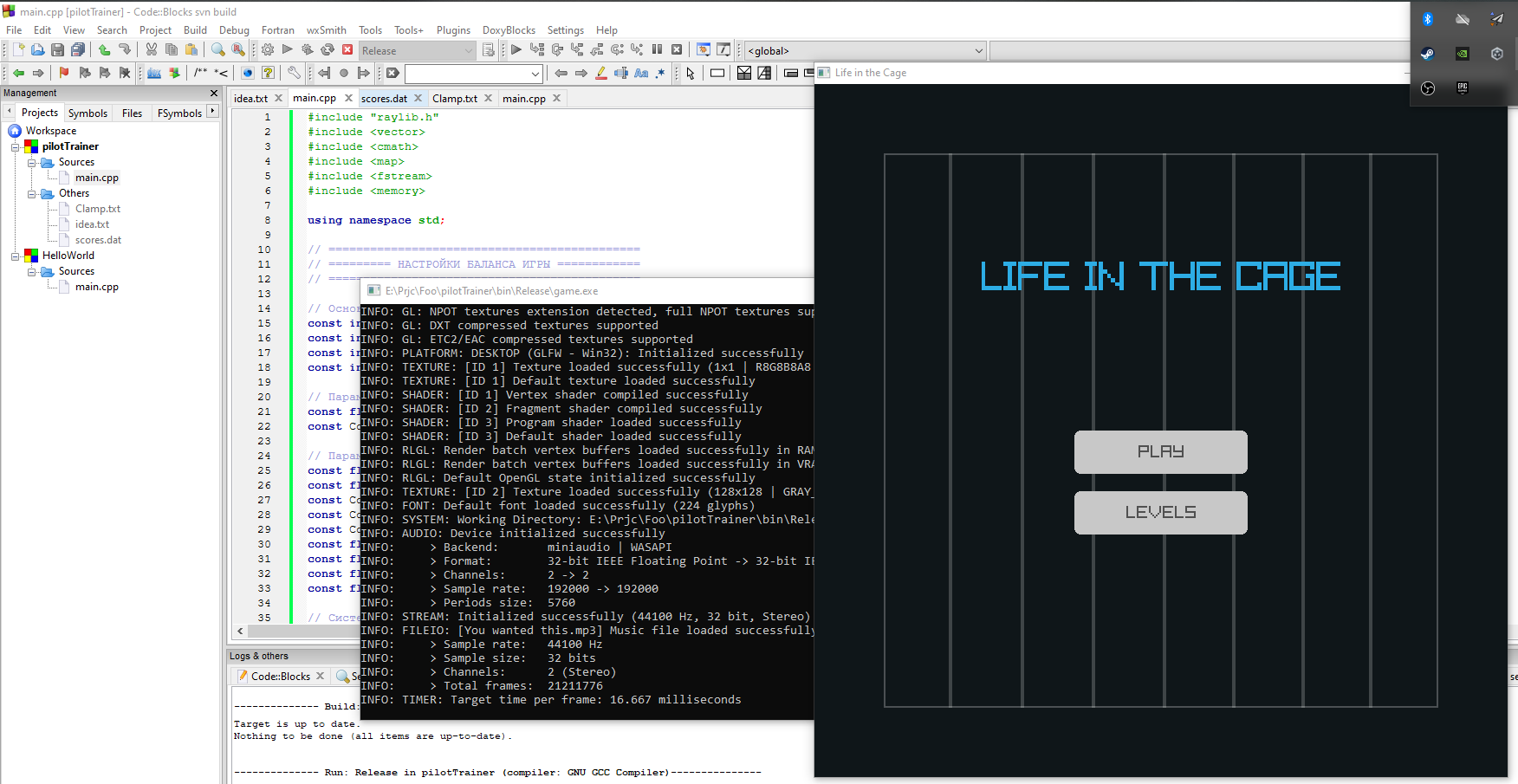
Task: Toggle bookmark with red flag icon
Action: coord(64,73)
